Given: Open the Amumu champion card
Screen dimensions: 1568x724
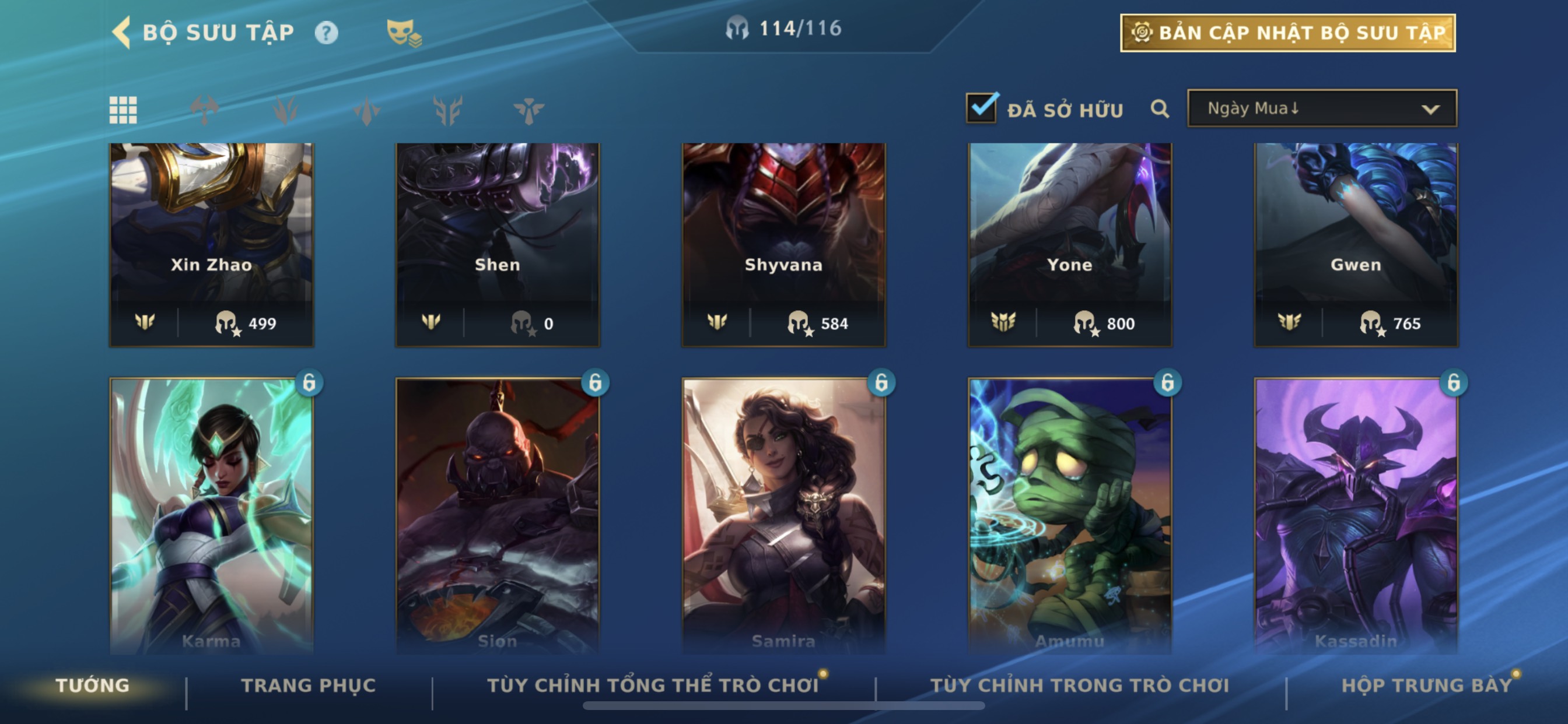Looking at the screenshot, I should click(x=1069, y=516).
